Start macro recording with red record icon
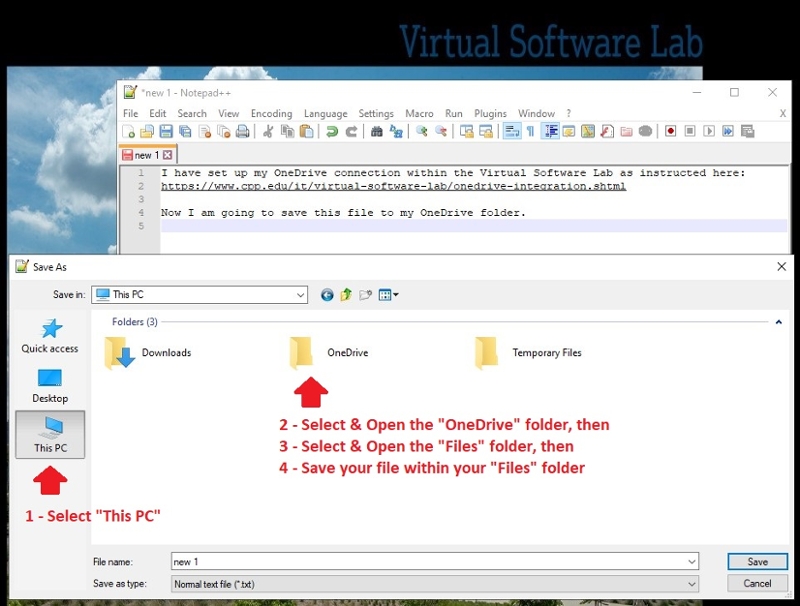 (x=671, y=131)
